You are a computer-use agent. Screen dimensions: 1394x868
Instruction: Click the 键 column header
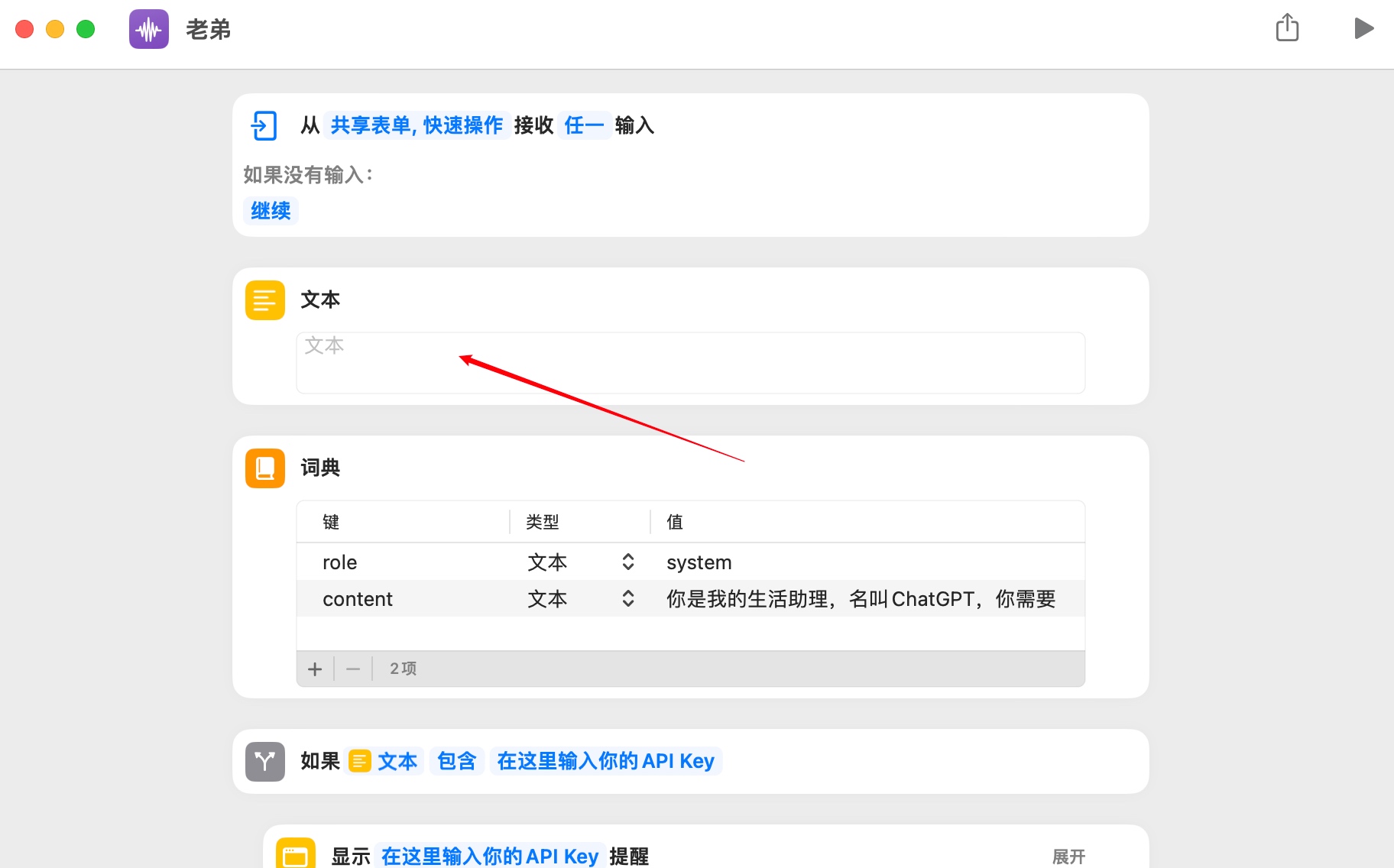[x=331, y=522]
